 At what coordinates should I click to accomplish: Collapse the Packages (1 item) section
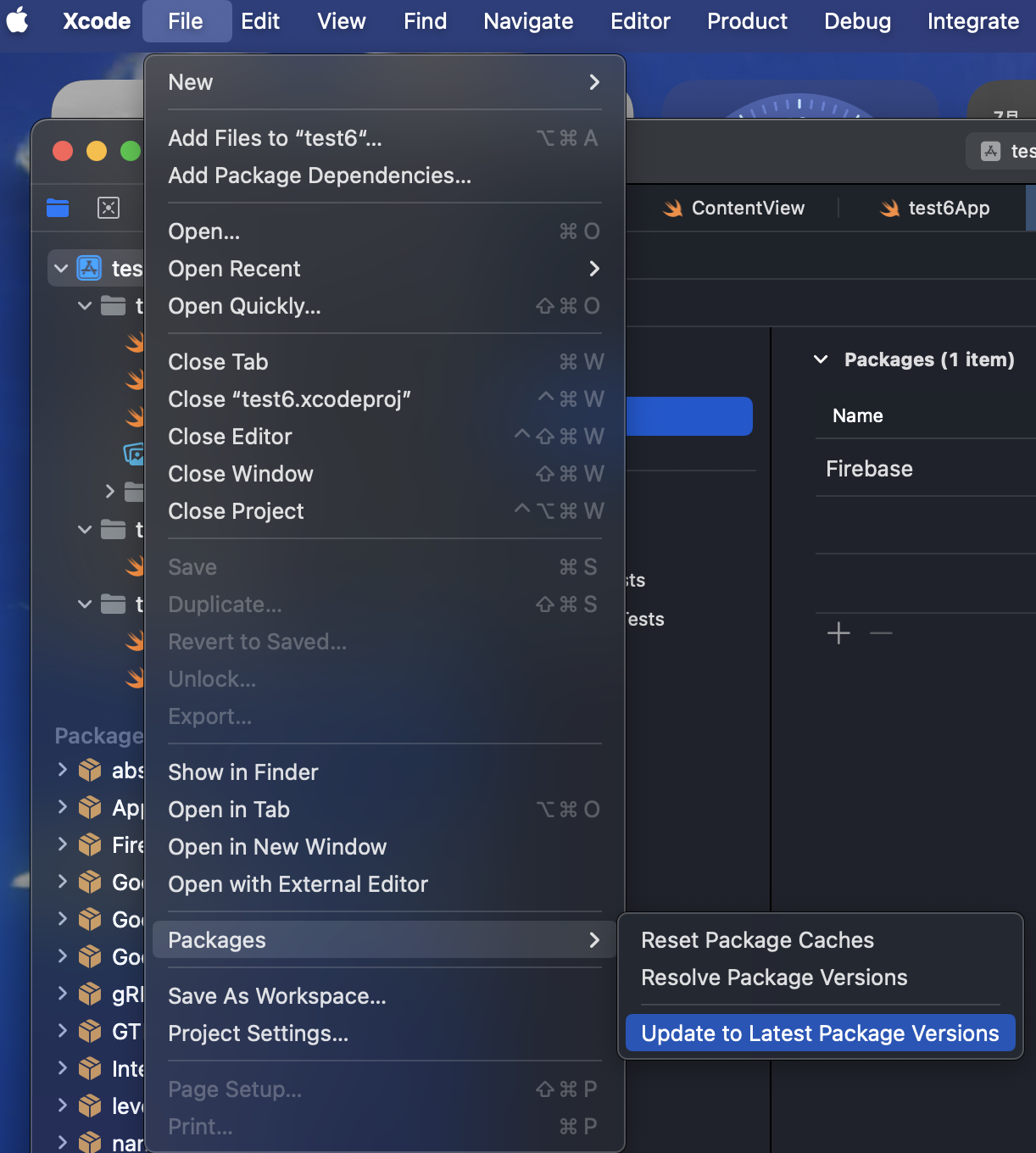click(820, 359)
